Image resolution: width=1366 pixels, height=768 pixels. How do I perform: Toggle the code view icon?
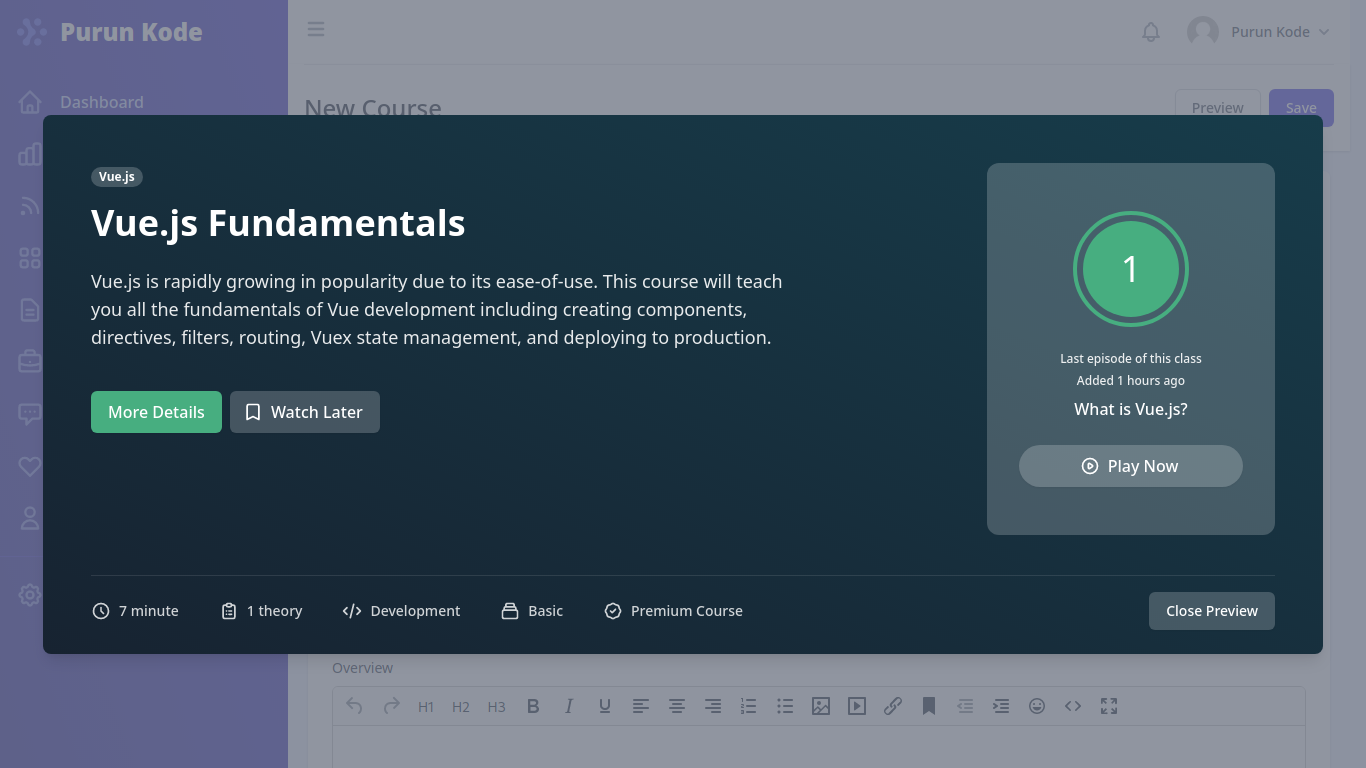pyautogui.click(x=1073, y=706)
